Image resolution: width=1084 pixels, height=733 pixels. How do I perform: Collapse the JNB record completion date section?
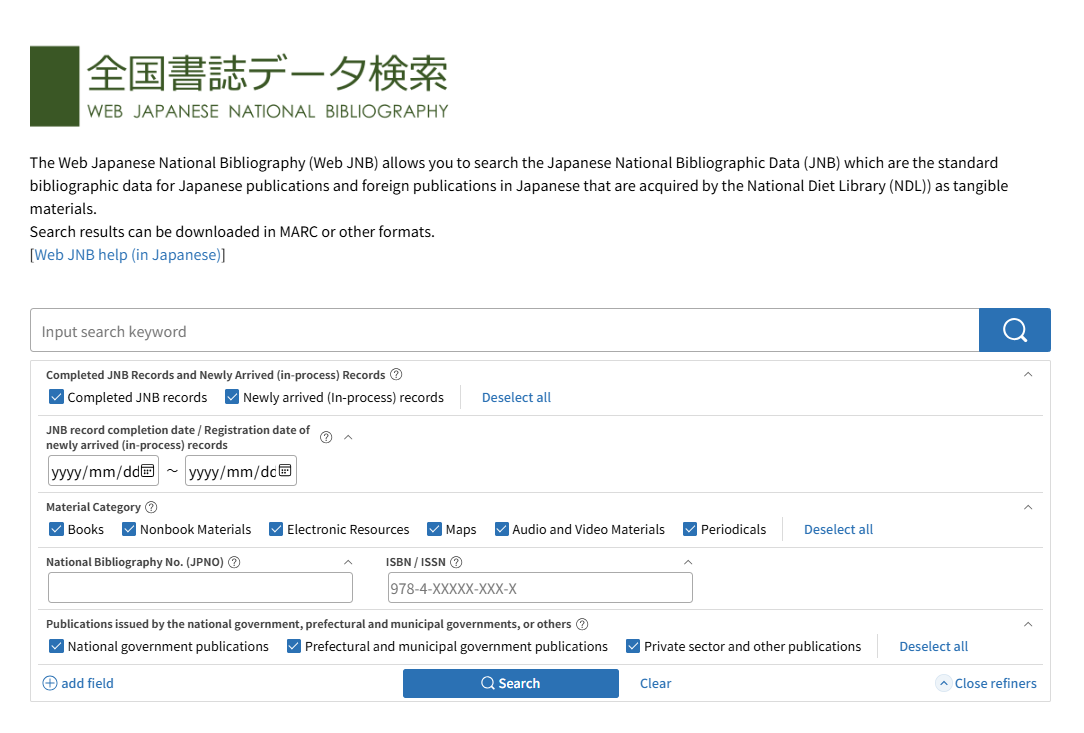(x=349, y=437)
